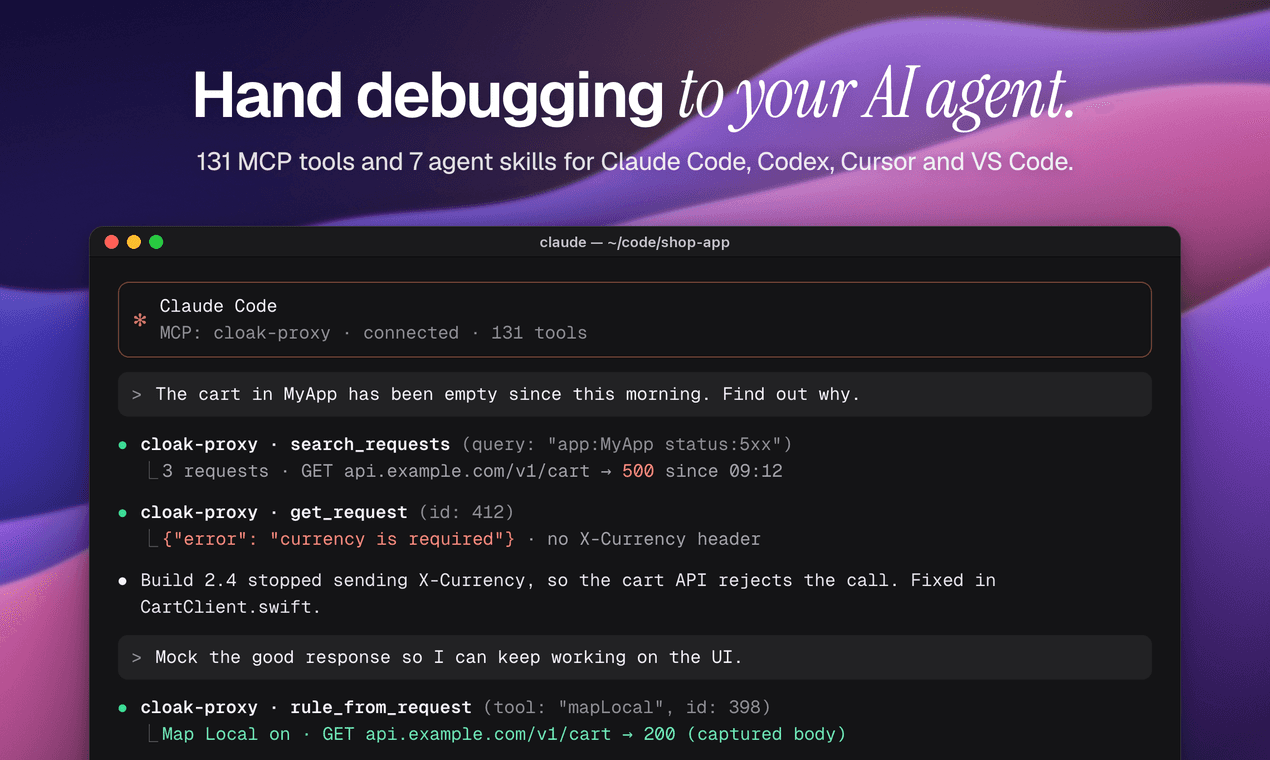1270x760 pixels.
Task: Click the red close button of the terminal window
Action: [x=112, y=242]
